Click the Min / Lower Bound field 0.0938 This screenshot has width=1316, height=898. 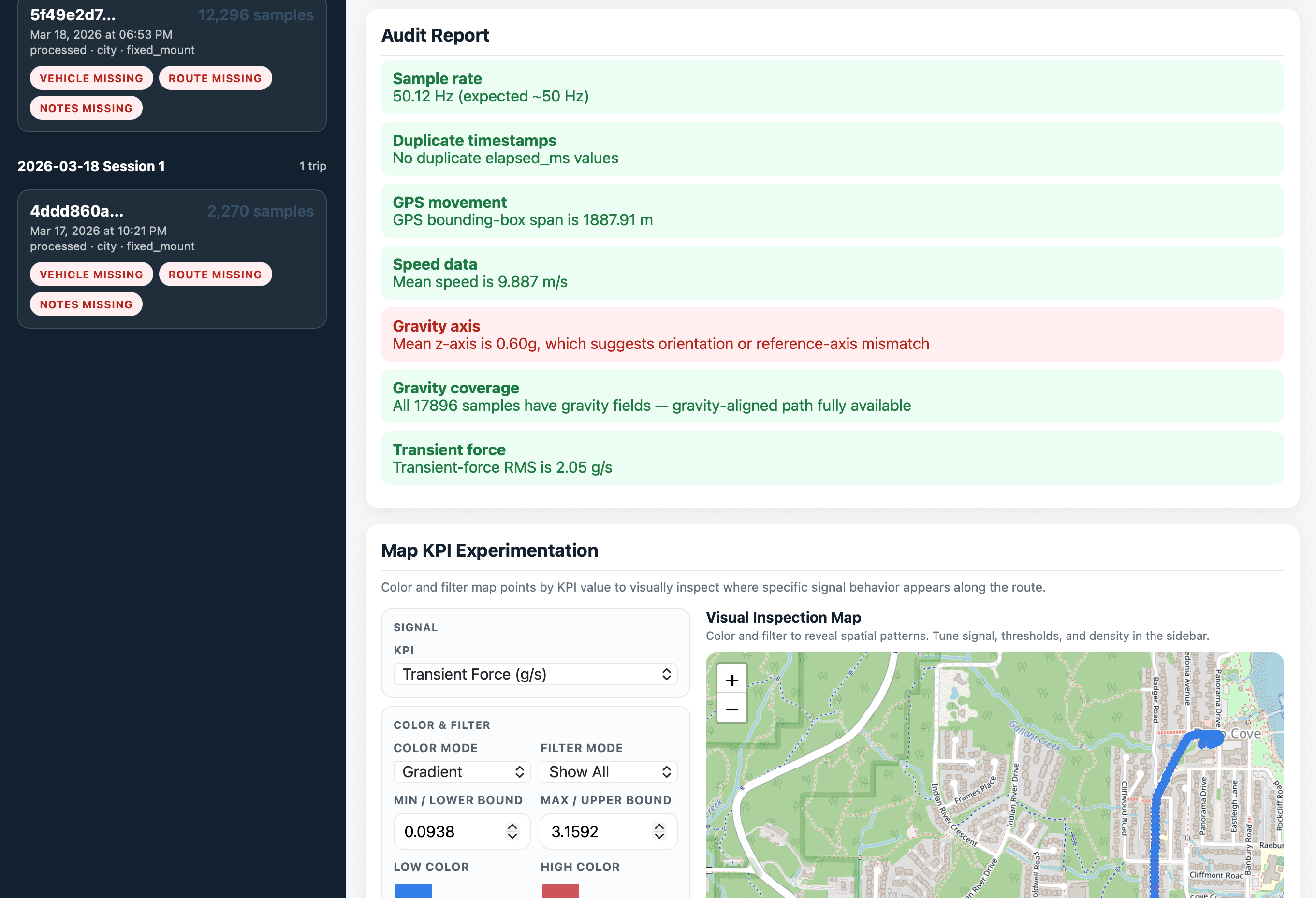coord(462,831)
